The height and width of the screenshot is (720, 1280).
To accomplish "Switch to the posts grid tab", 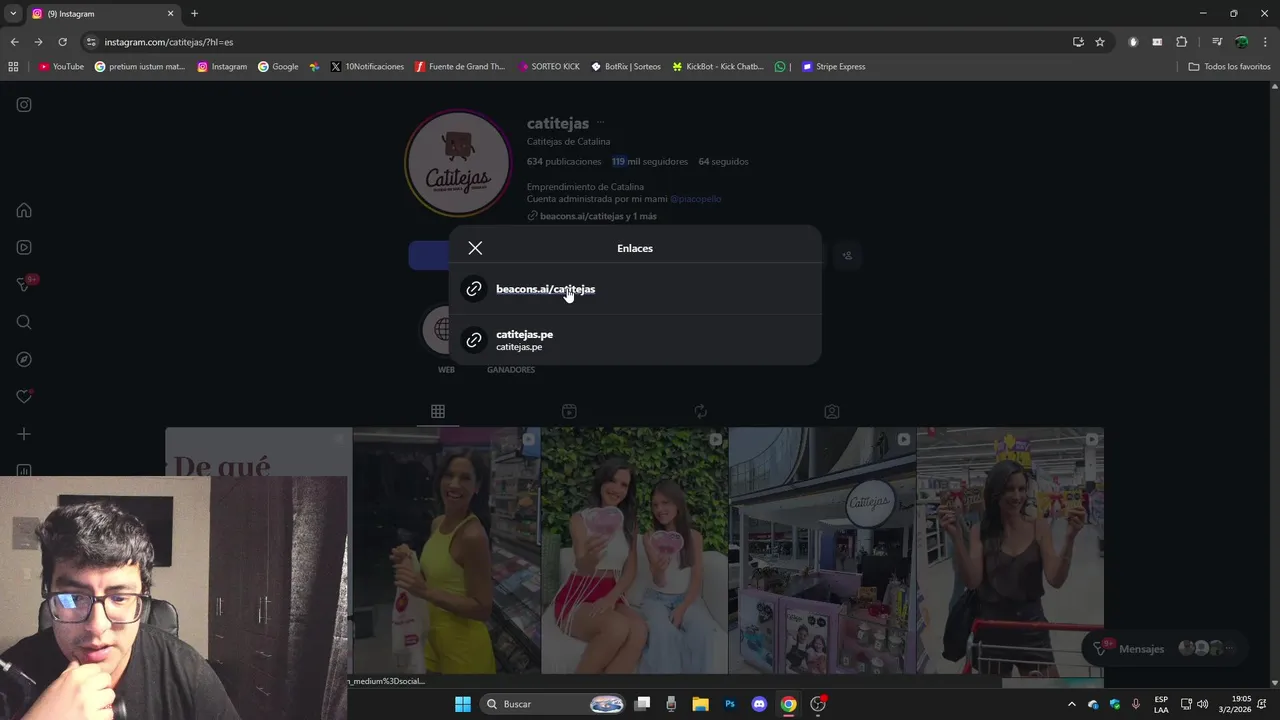I will pyautogui.click(x=438, y=411).
